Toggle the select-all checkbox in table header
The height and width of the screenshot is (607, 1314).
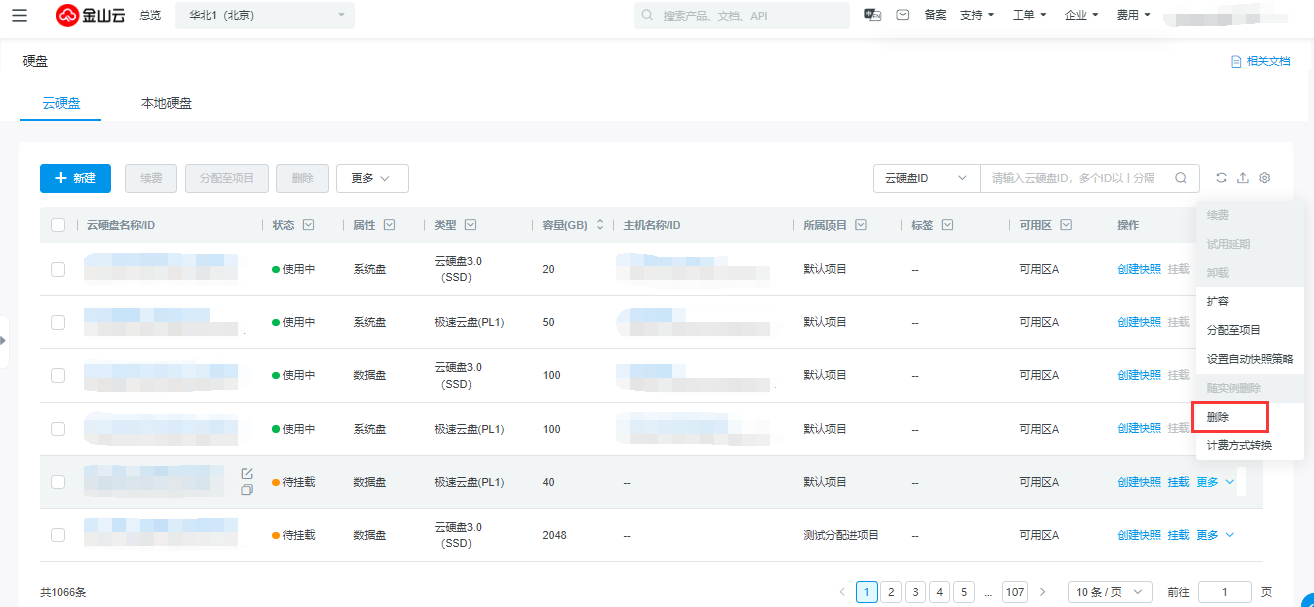58,225
